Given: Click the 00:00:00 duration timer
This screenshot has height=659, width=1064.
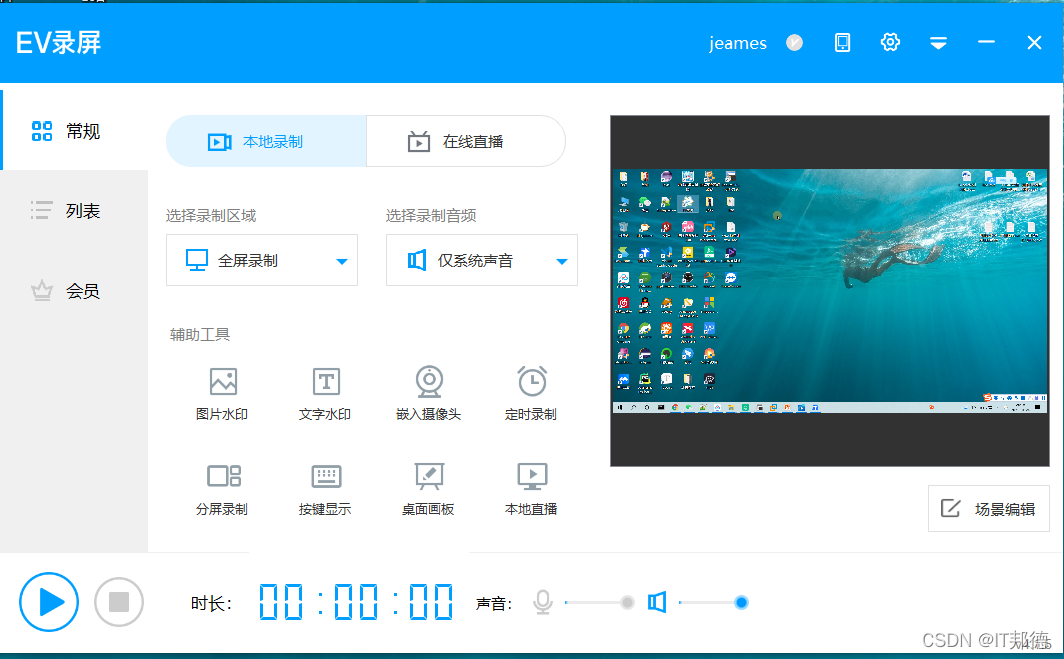Looking at the screenshot, I should click(x=356, y=602).
